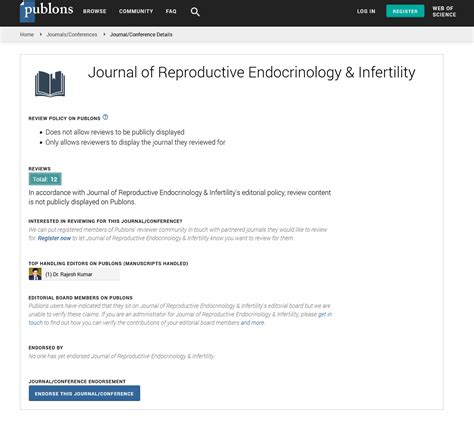Click the 'Editorial Board Members on Publons' heading
Viewport: 474px width, 431px height.
tap(81, 298)
